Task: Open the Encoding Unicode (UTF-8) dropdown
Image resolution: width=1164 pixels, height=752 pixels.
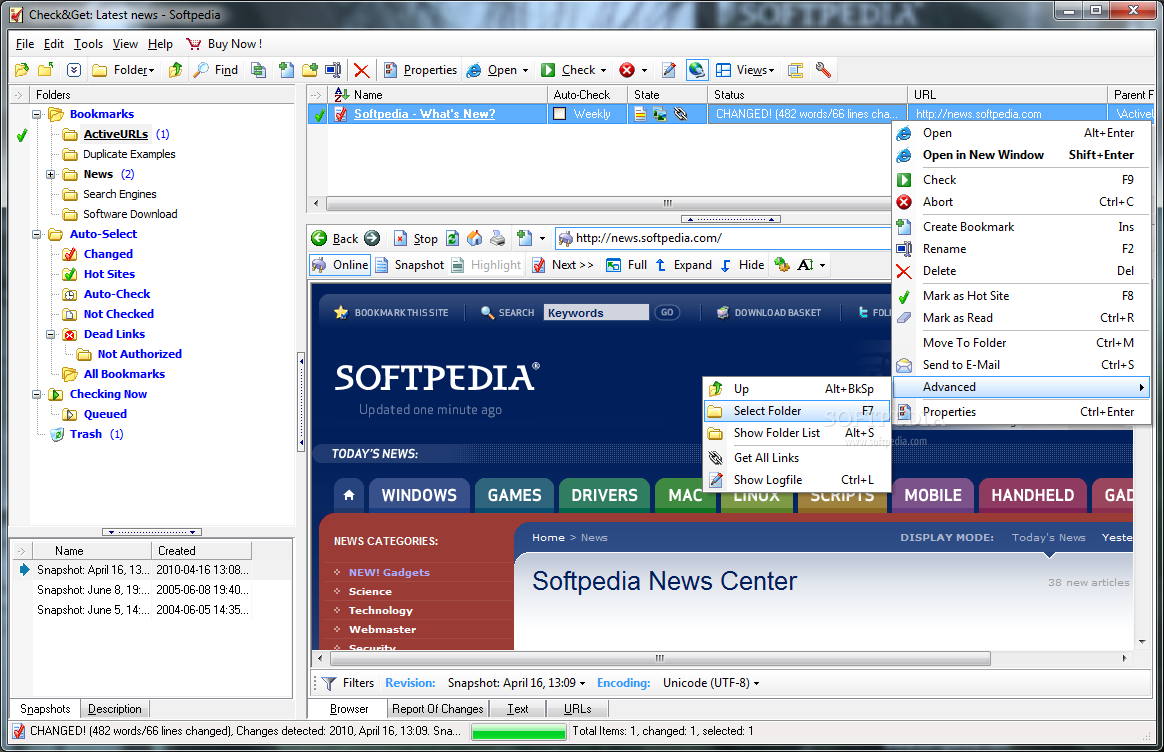Action: [711, 683]
